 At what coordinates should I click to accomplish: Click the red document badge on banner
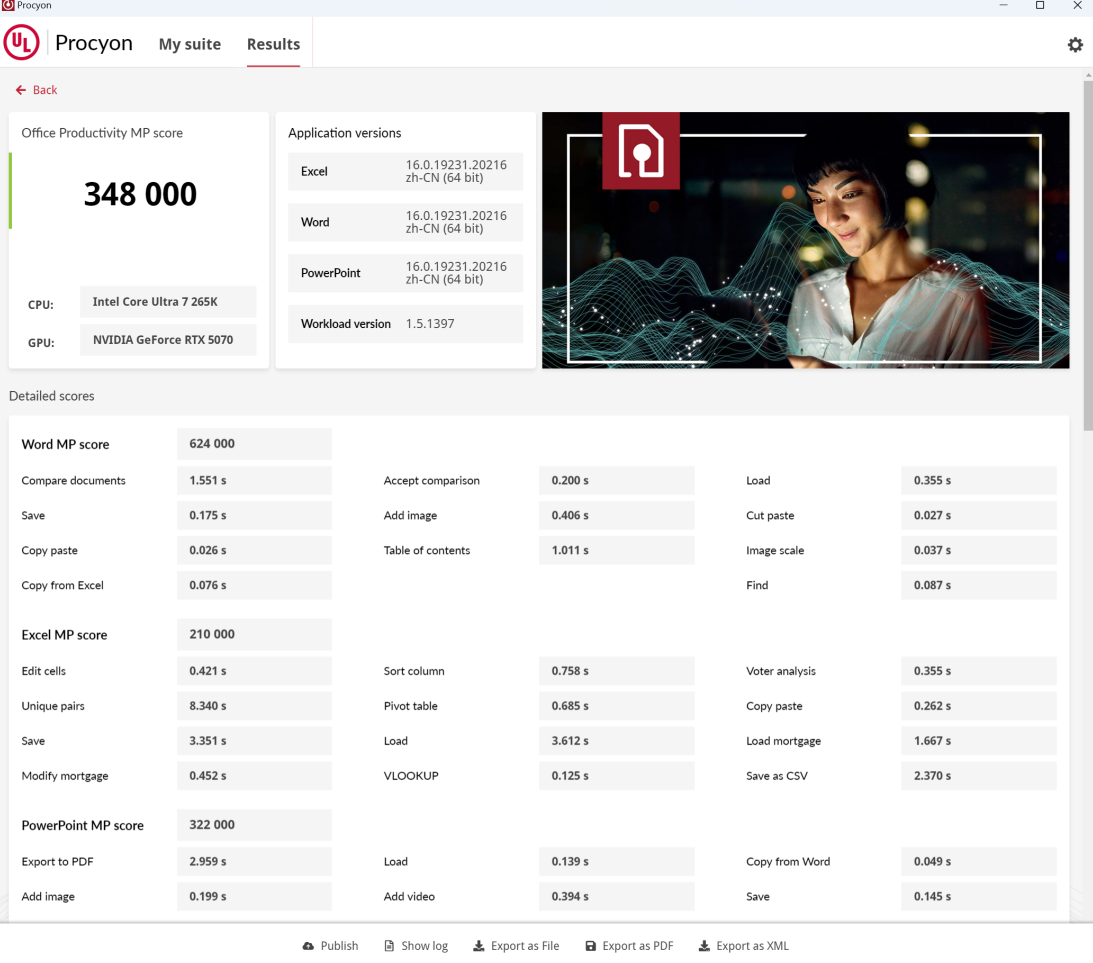[x=640, y=150]
